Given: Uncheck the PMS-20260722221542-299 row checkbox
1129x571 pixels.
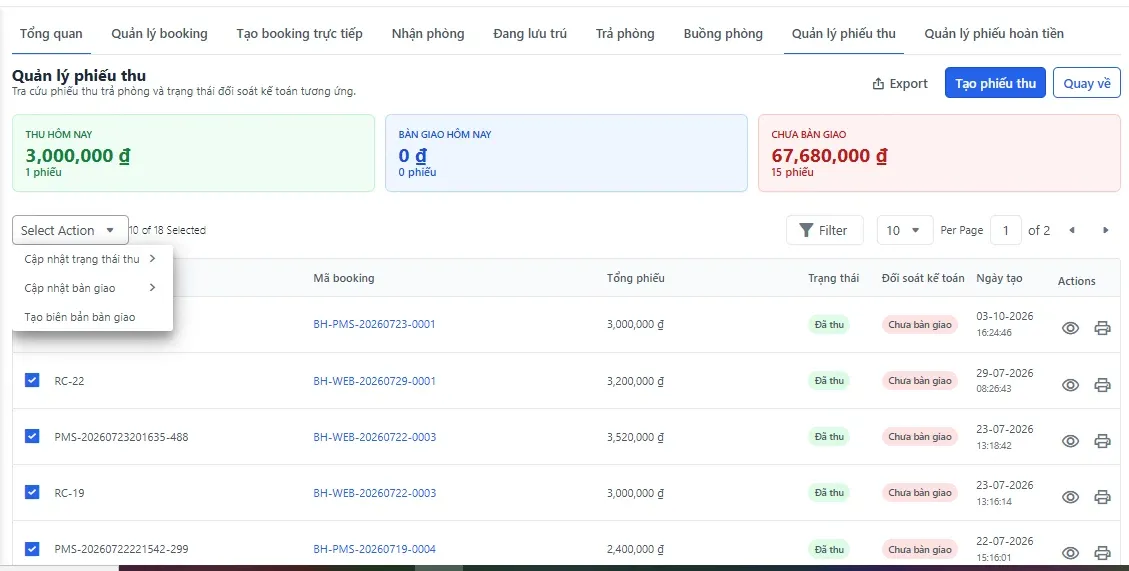Looking at the screenshot, I should tap(32, 549).
